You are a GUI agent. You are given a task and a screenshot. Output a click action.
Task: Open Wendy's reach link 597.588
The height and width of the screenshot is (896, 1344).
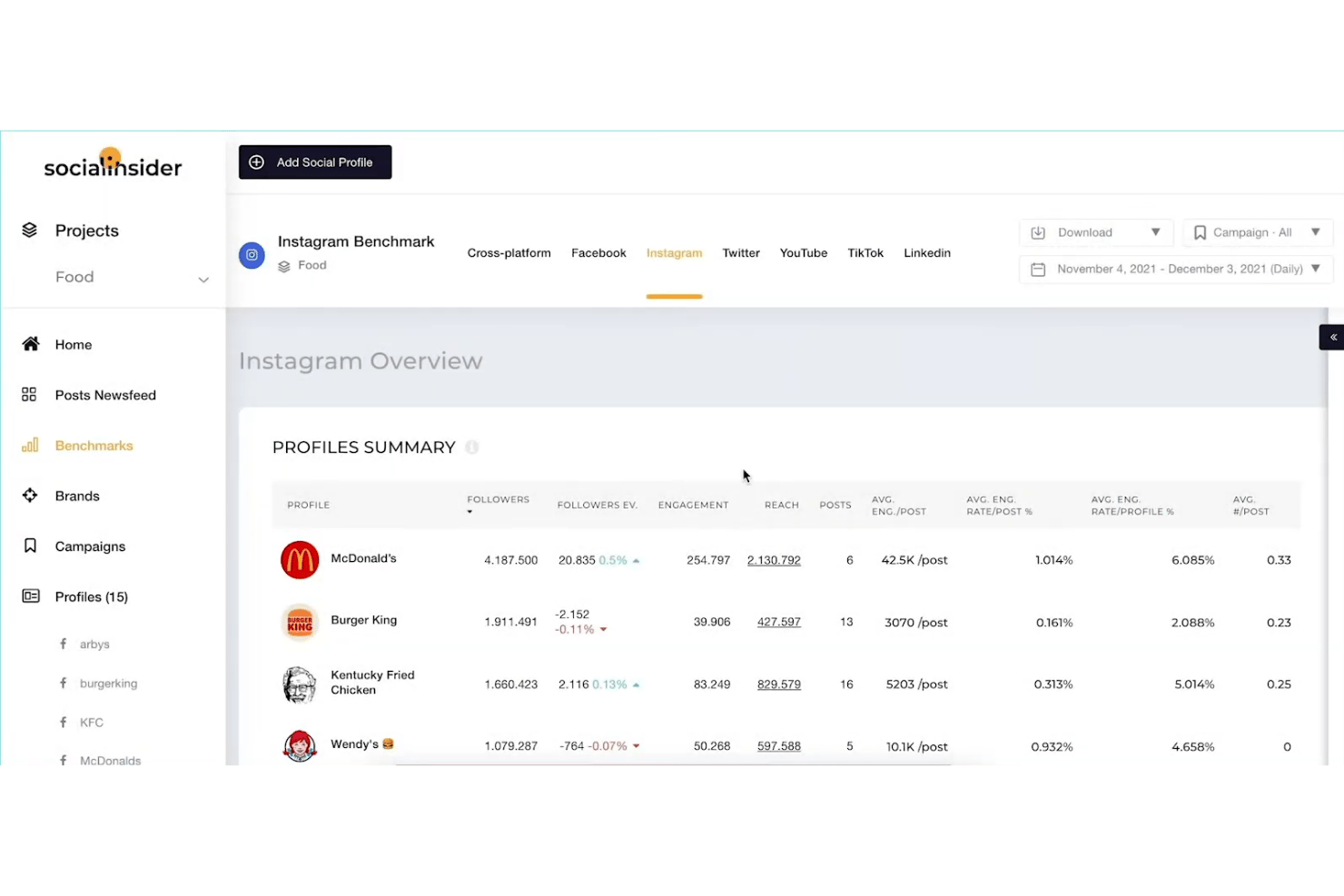click(779, 746)
